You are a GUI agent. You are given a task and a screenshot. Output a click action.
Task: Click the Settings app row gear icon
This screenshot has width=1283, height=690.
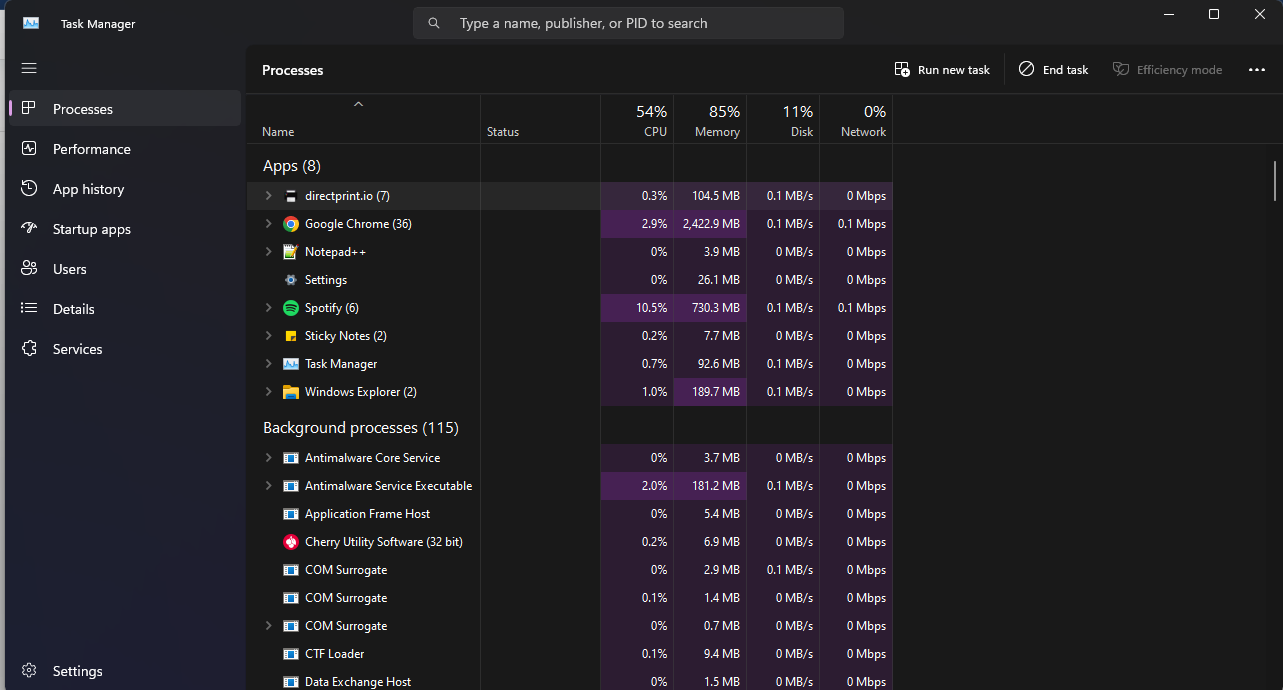pyautogui.click(x=291, y=280)
